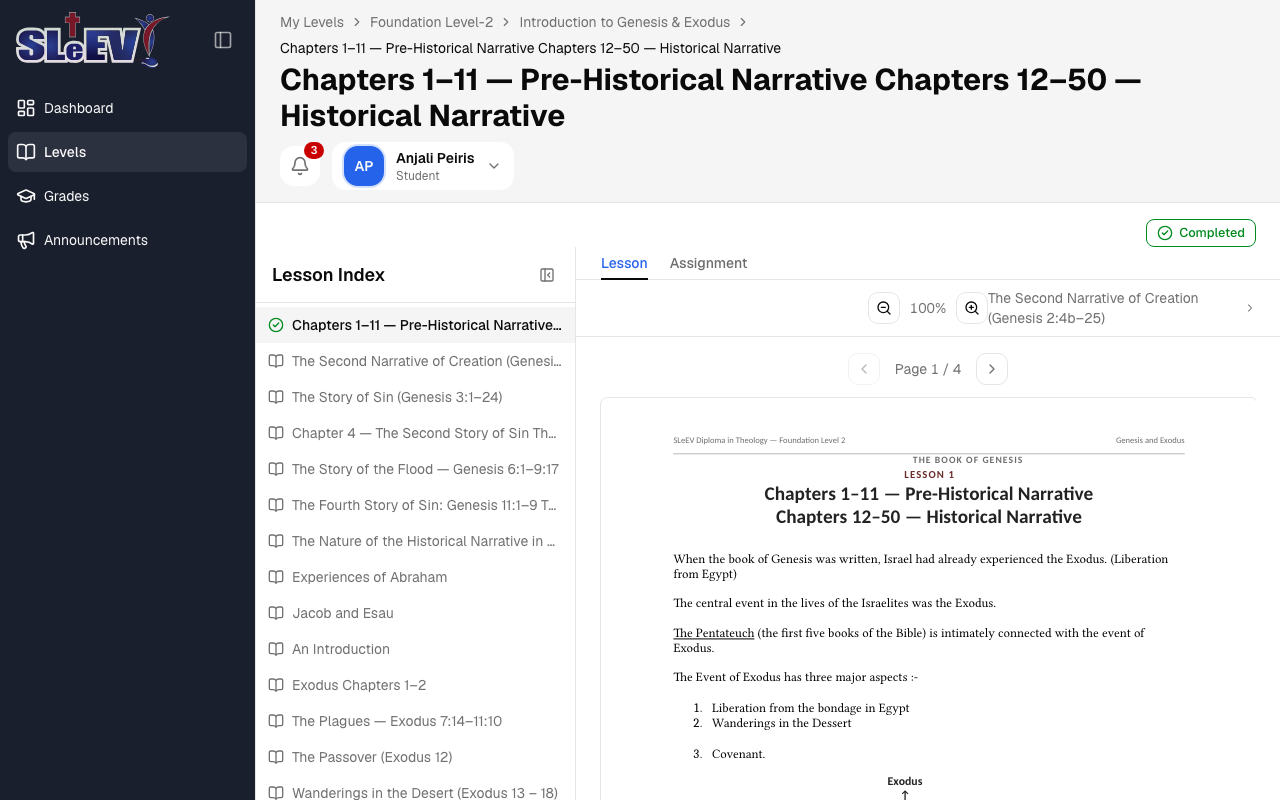Go to next lesson via right chevron
1280x800 pixels.
1250,308
